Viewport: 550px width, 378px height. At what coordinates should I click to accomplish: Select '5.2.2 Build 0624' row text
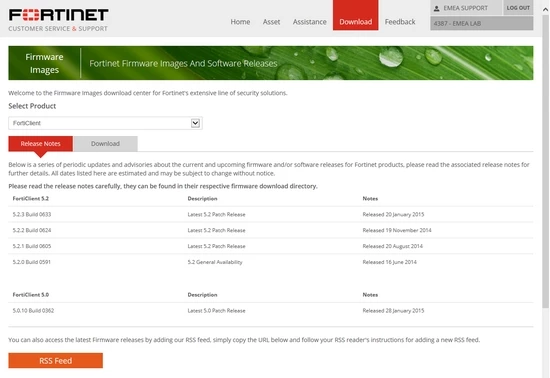coord(32,230)
